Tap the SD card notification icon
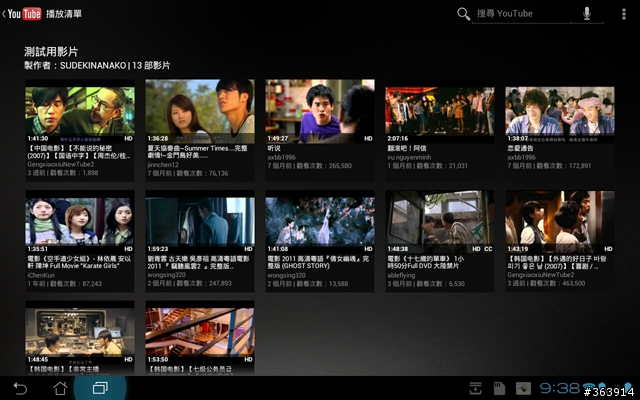The width and height of the screenshot is (640, 400). [x=499, y=388]
